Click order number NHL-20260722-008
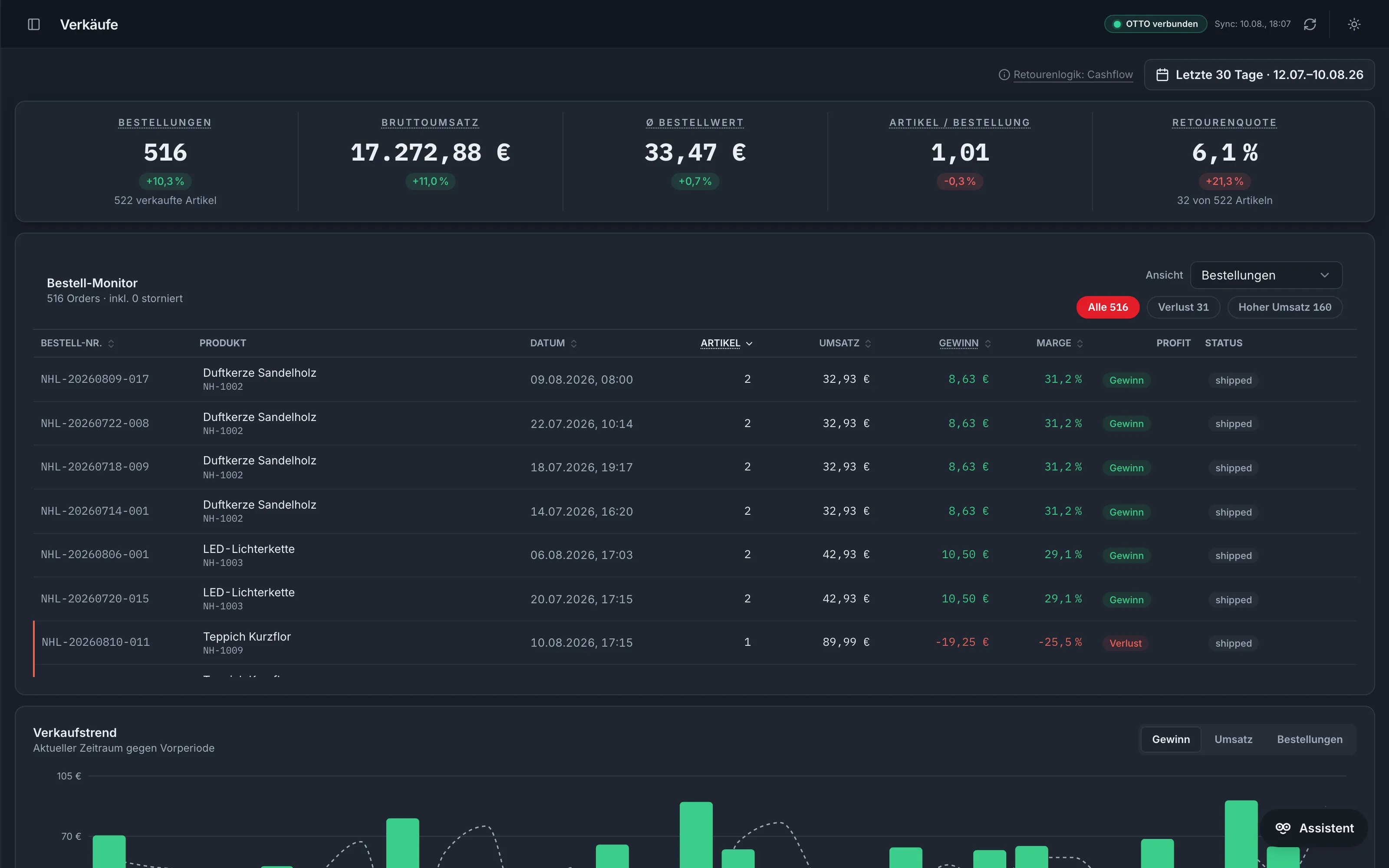Viewport: 1389px width, 868px height. coord(95,423)
